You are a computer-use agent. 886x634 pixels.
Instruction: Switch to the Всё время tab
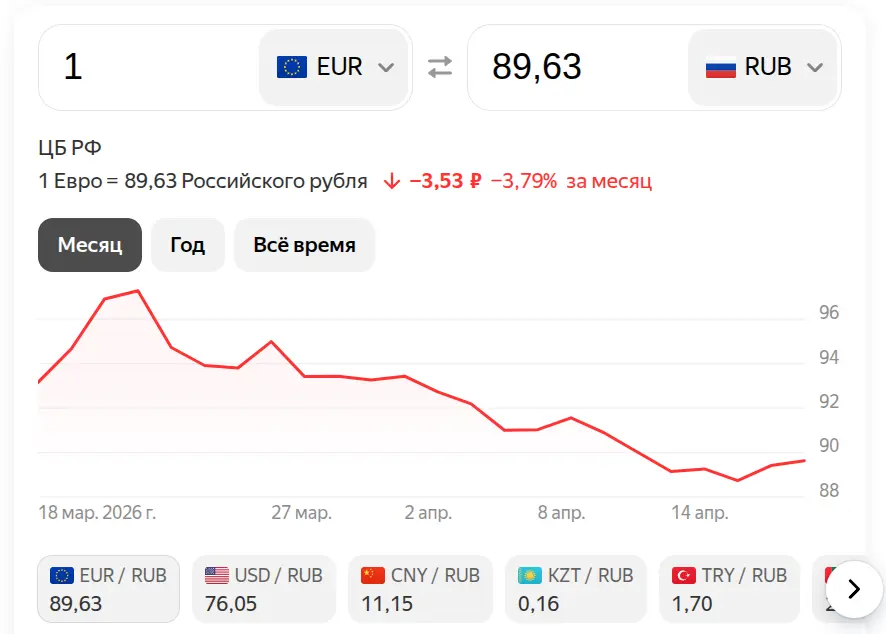304,244
